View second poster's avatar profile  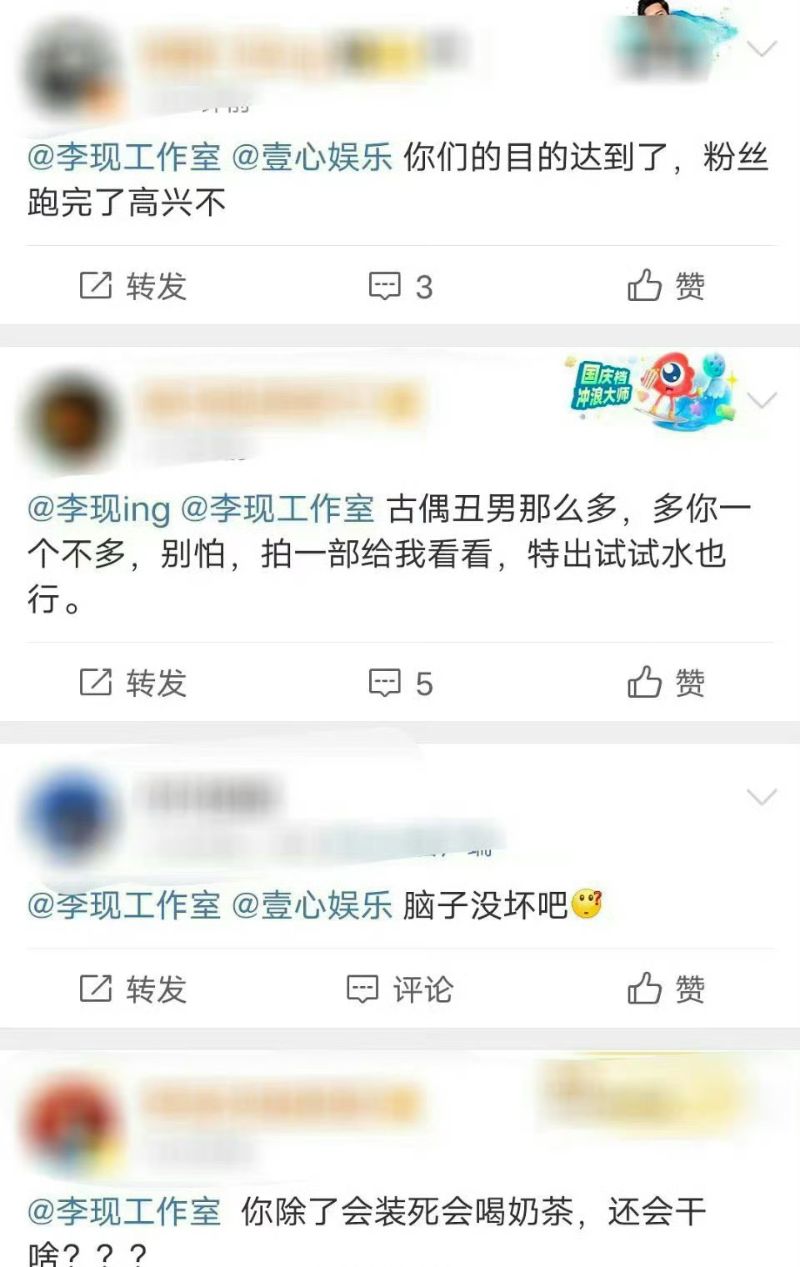[x=70, y=420]
